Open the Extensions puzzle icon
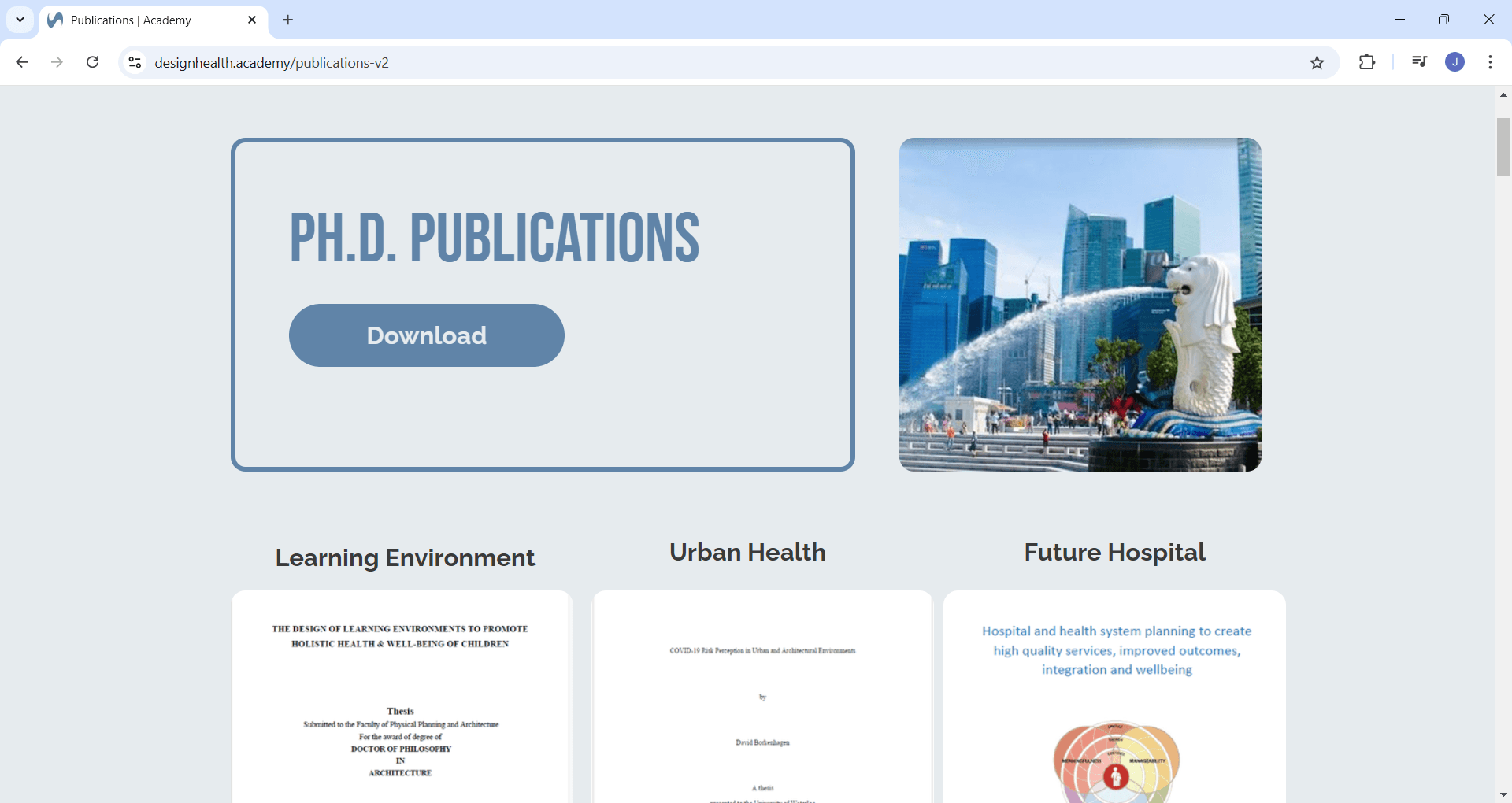This screenshot has width=1512, height=803. pos(1367,62)
